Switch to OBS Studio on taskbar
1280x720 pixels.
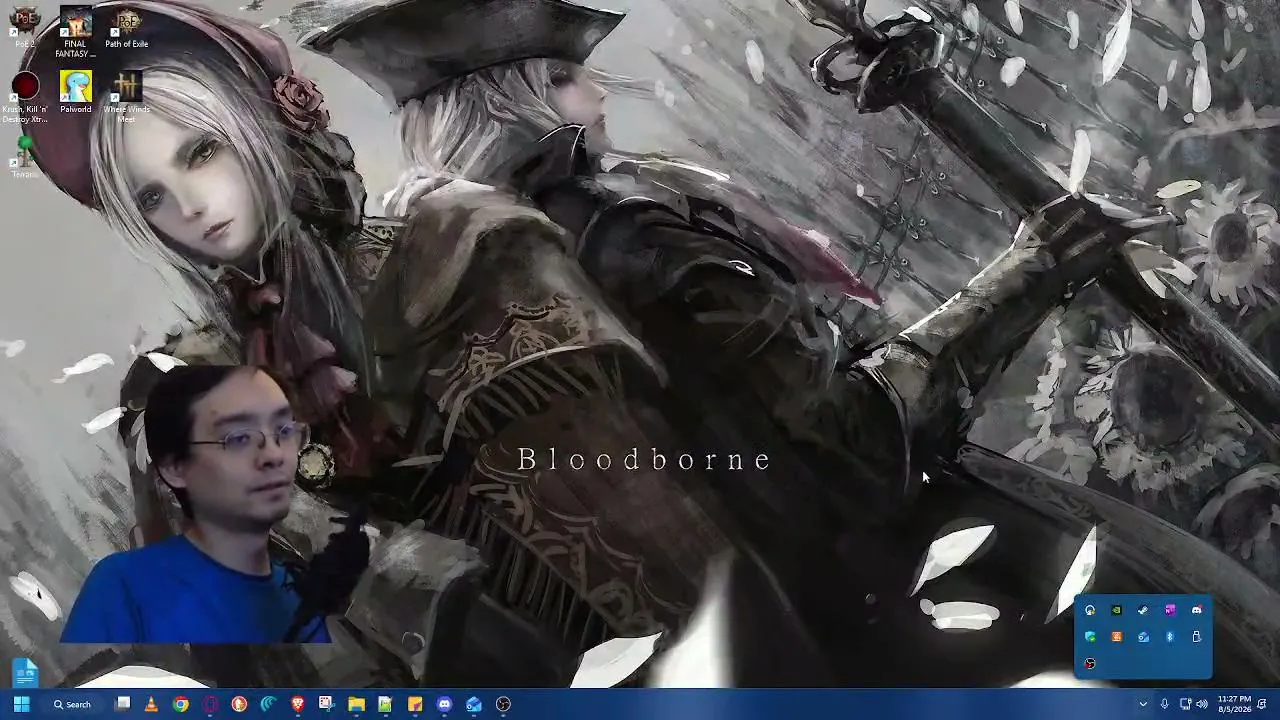tap(503, 704)
